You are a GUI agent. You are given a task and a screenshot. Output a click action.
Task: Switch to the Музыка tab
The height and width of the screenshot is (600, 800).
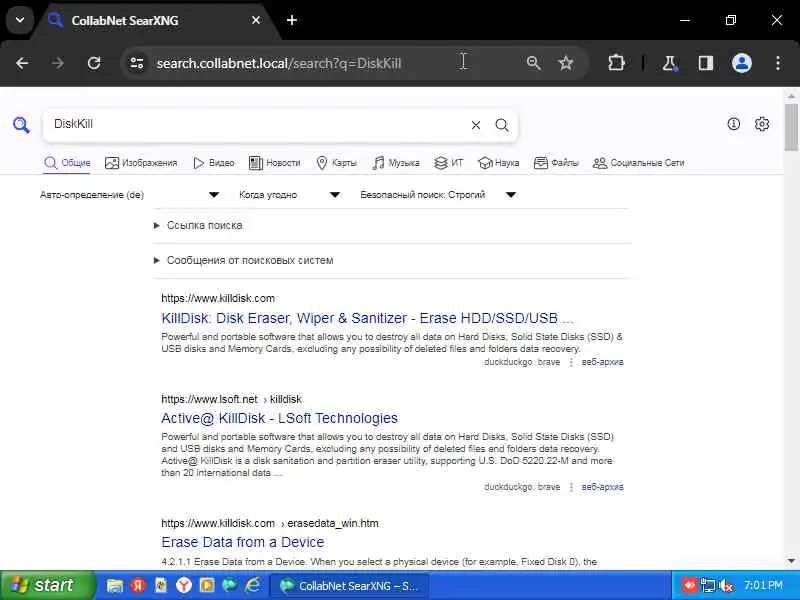pyautogui.click(x=396, y=163)
